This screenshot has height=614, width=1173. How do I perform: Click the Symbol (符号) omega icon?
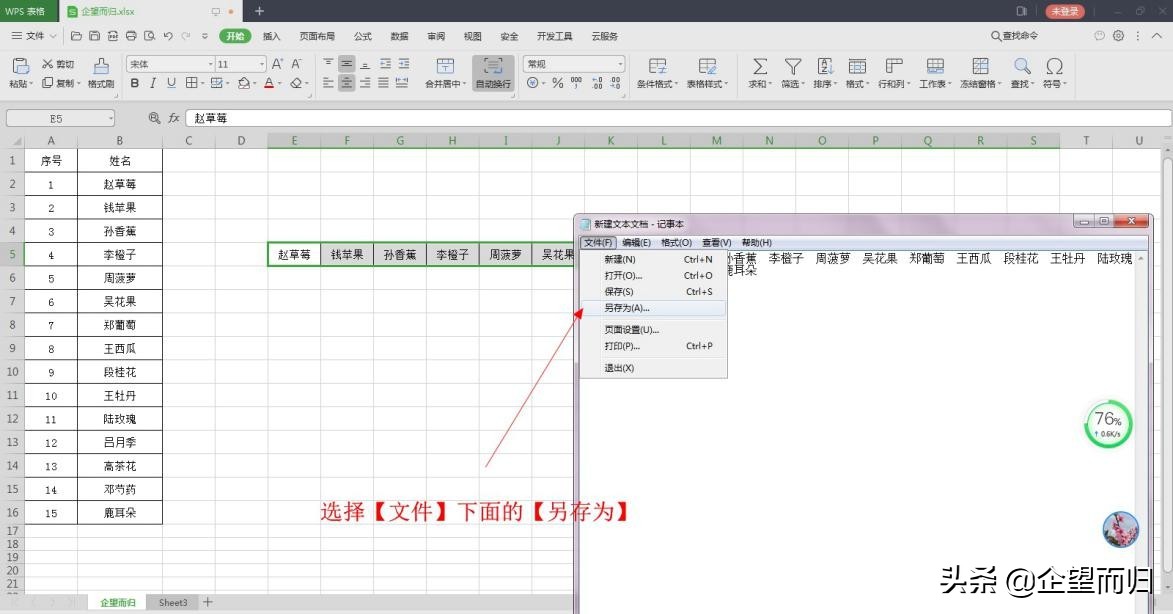click(x=1055, y=66)
